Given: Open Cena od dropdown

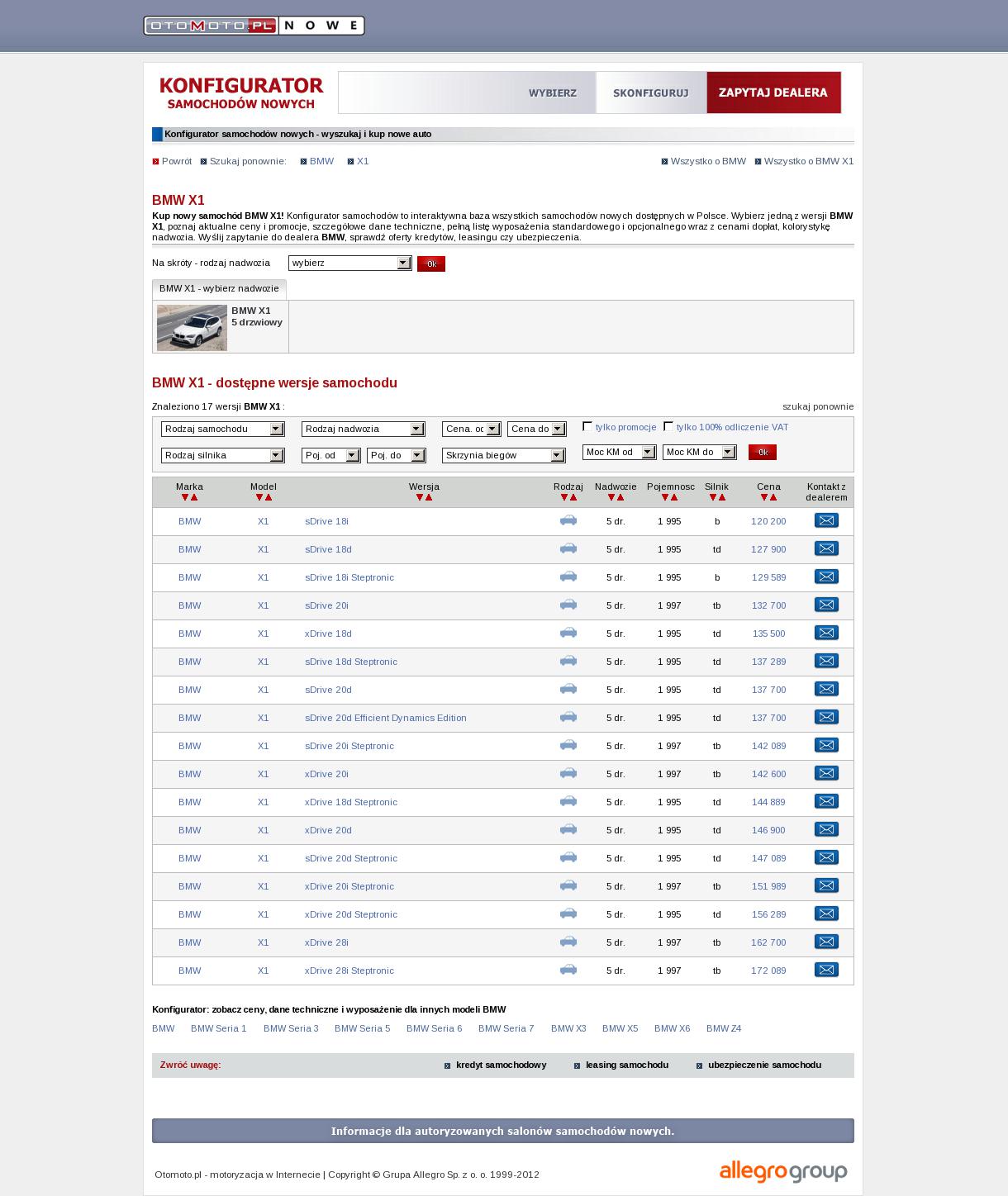Looking at the screenshot, I should 472,429.
